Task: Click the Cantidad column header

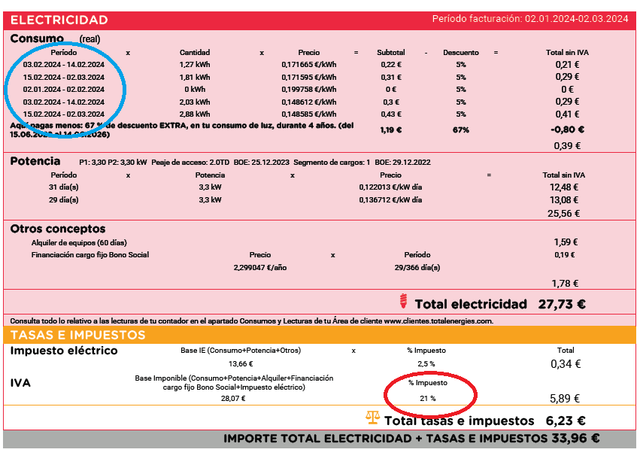Action: (195, 52)
